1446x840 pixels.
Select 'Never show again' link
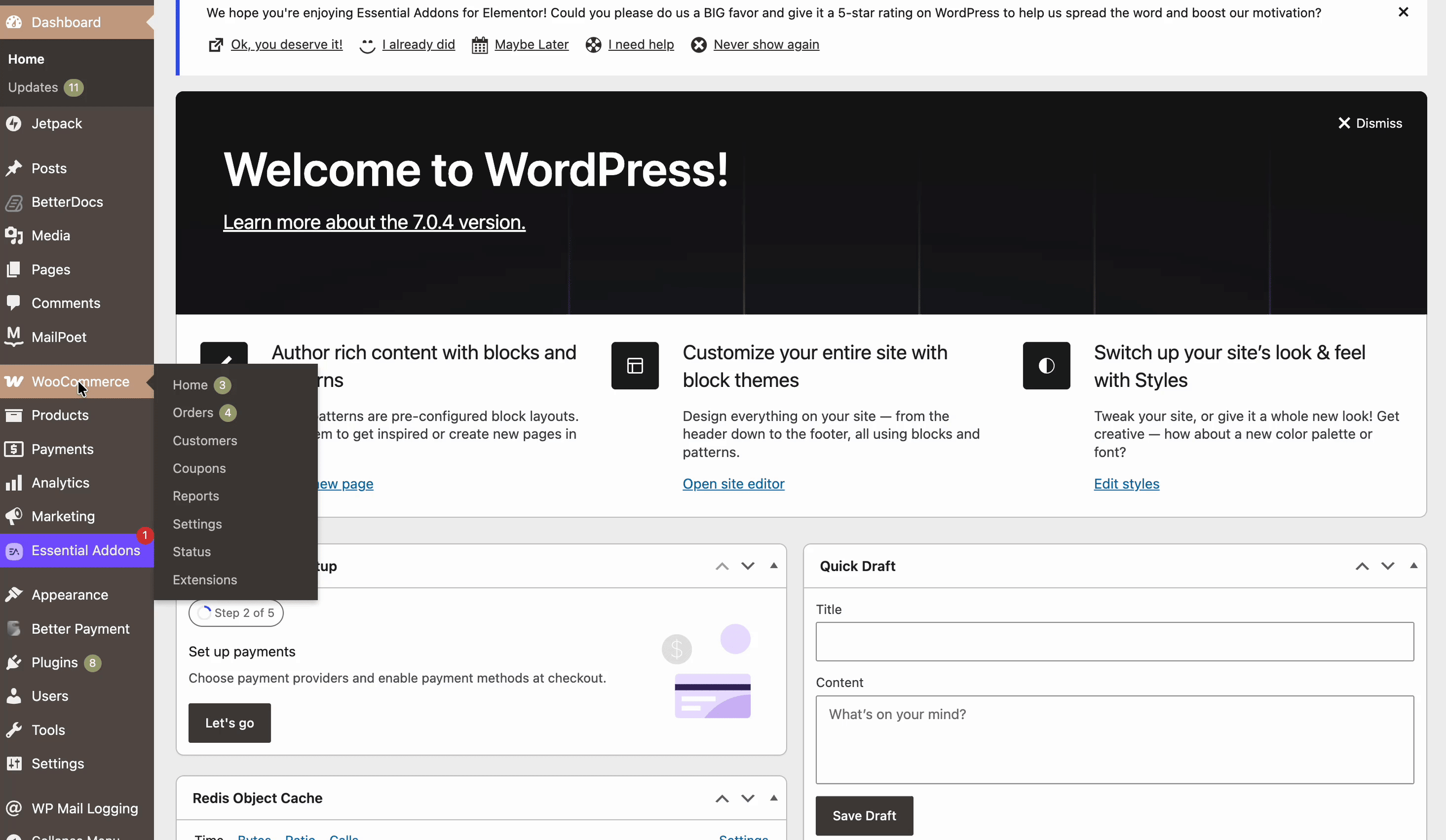click(766, 44)
